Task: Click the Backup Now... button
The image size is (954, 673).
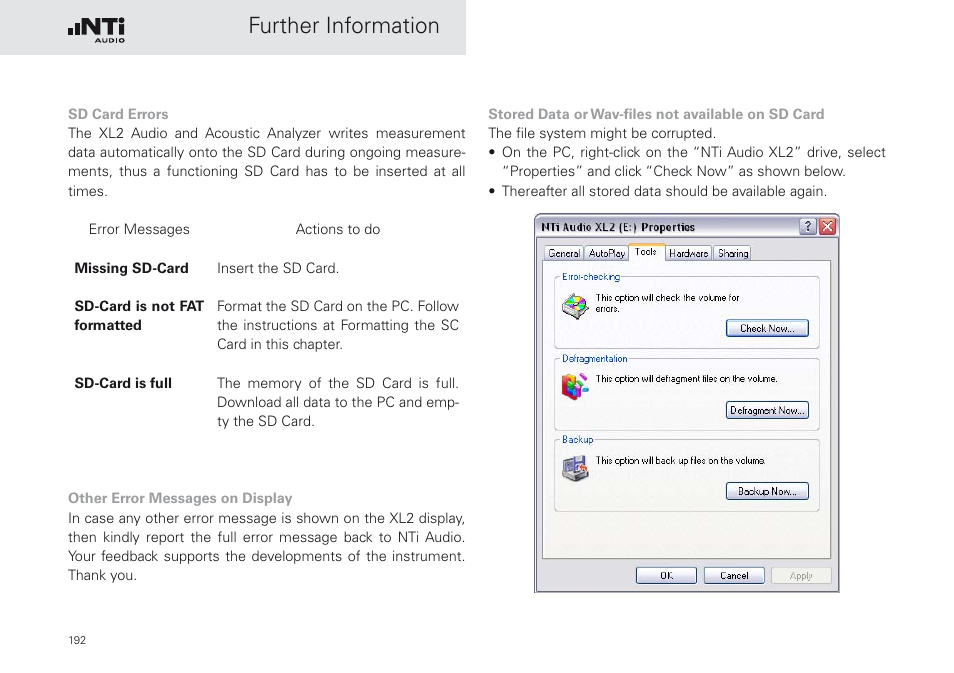Action: coord(767,491)
